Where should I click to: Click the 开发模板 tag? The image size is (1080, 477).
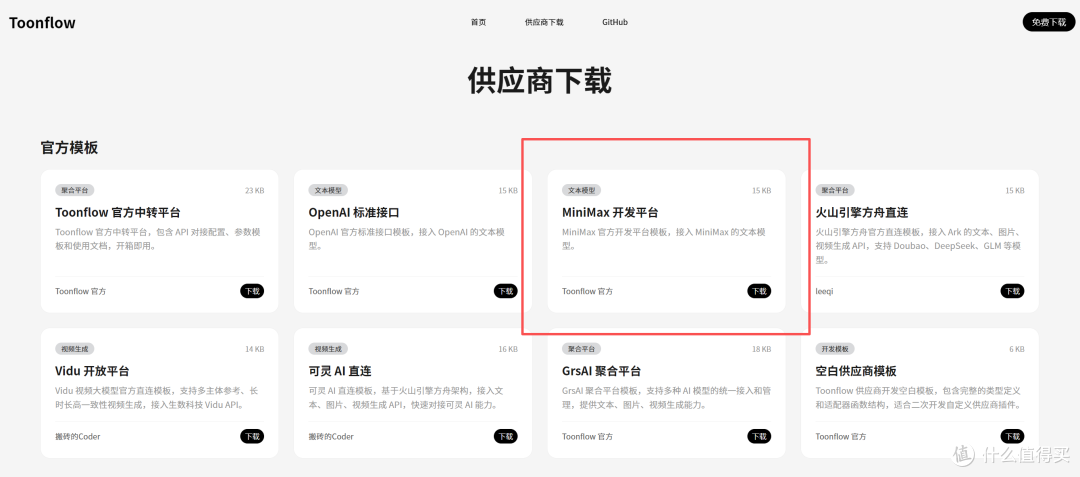coord(835,349)
